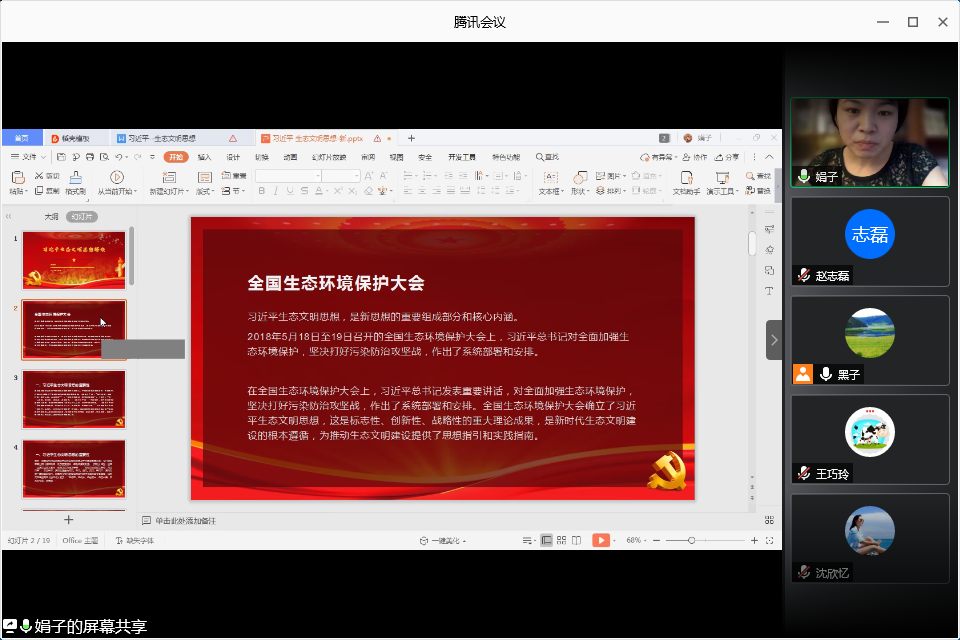960x640 pixels.
Task: Open the 设计 ribbon tab
Action: (x=233, y=157)
